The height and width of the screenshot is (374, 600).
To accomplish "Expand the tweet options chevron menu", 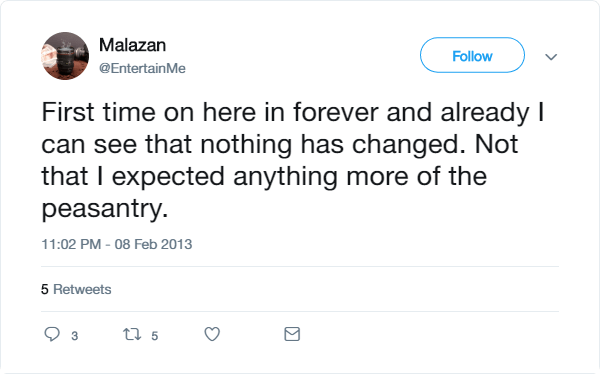I will 551,57.
